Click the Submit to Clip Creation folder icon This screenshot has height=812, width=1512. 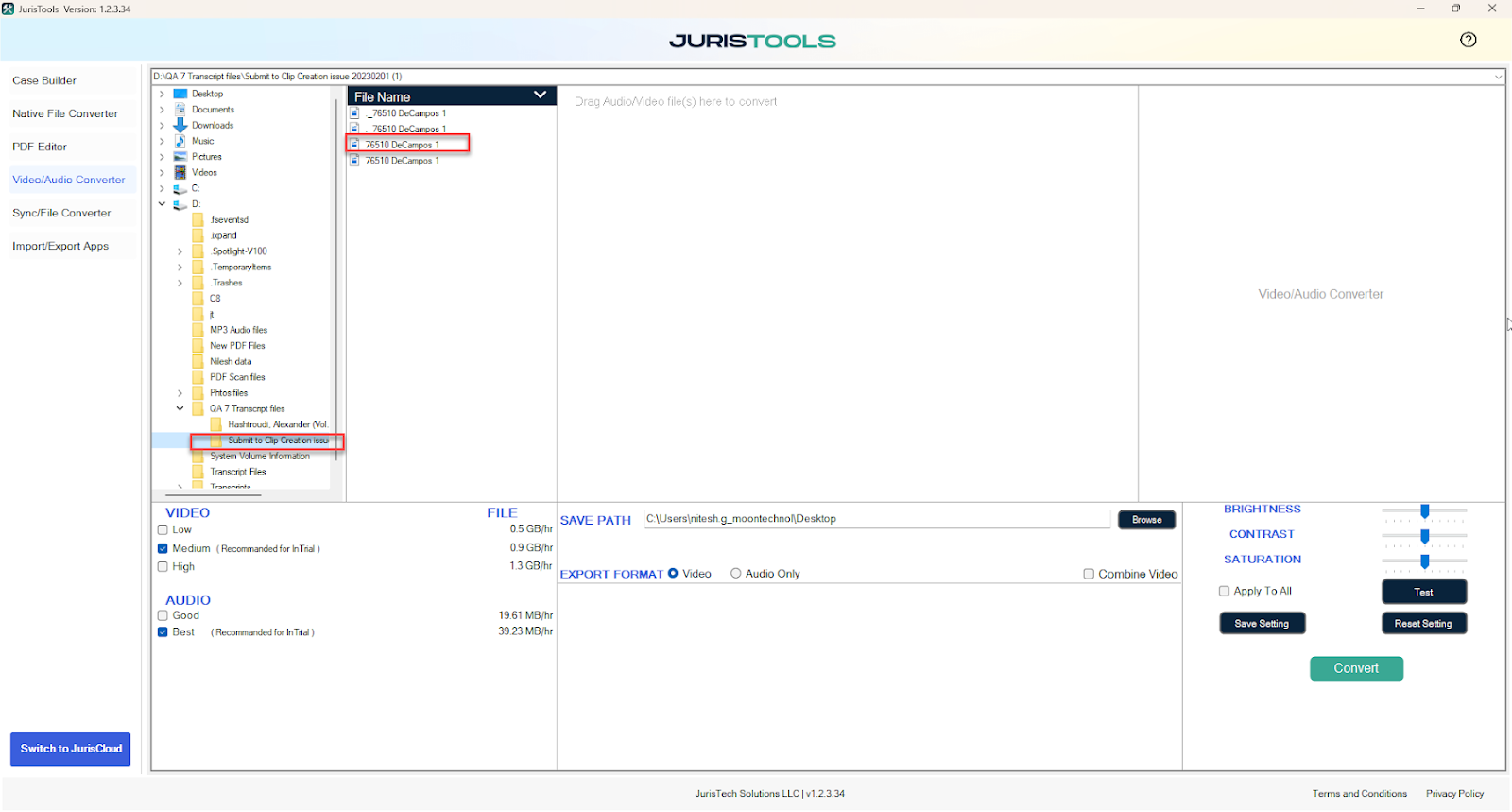pyautogui.click(x=216, y=441)
